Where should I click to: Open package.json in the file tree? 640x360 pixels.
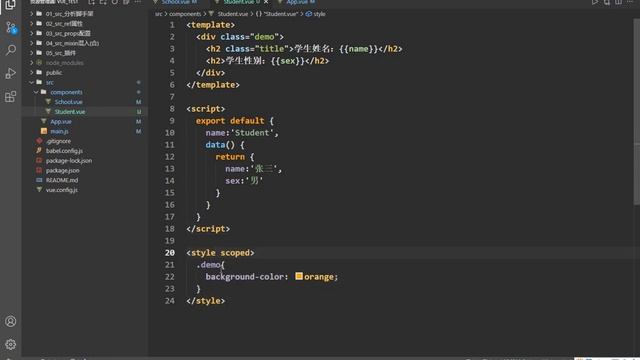(62, 170)
